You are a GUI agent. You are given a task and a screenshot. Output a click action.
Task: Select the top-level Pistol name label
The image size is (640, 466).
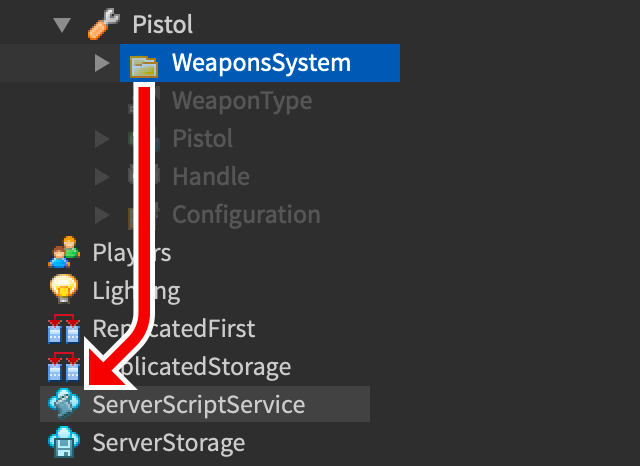coord(163,24)
